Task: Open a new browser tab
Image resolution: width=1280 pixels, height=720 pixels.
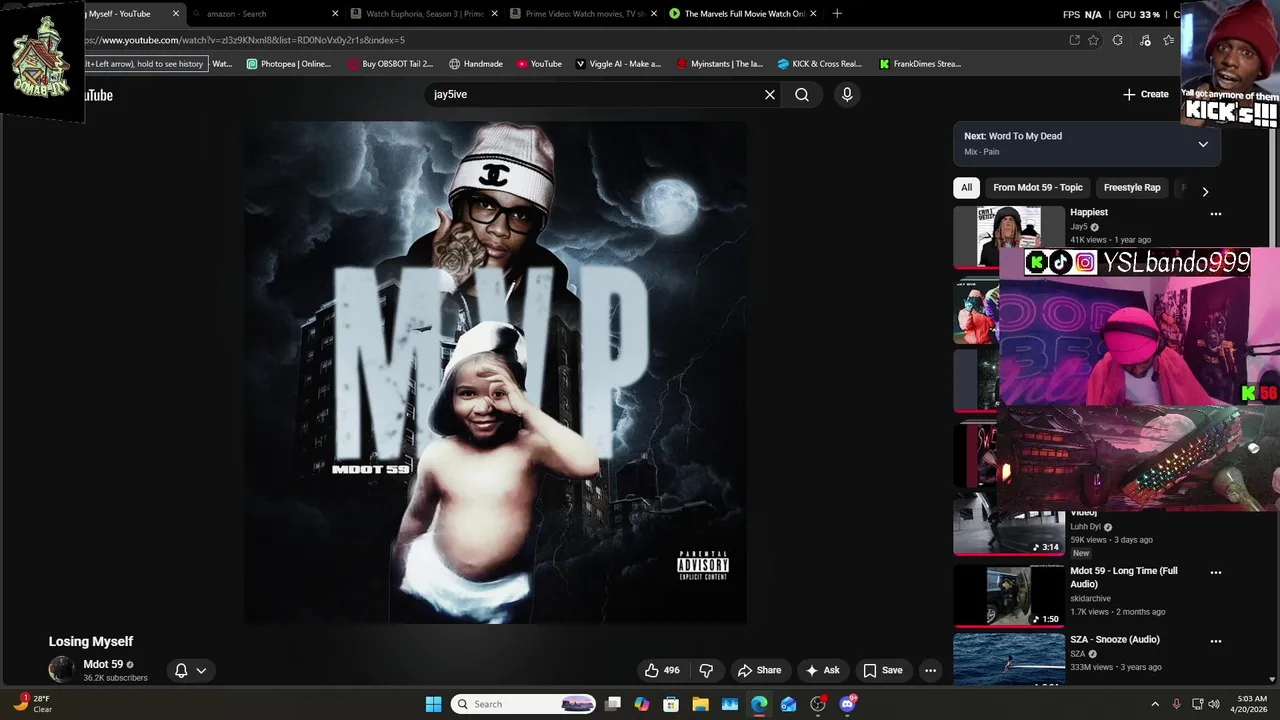Action: click(837, 14)
